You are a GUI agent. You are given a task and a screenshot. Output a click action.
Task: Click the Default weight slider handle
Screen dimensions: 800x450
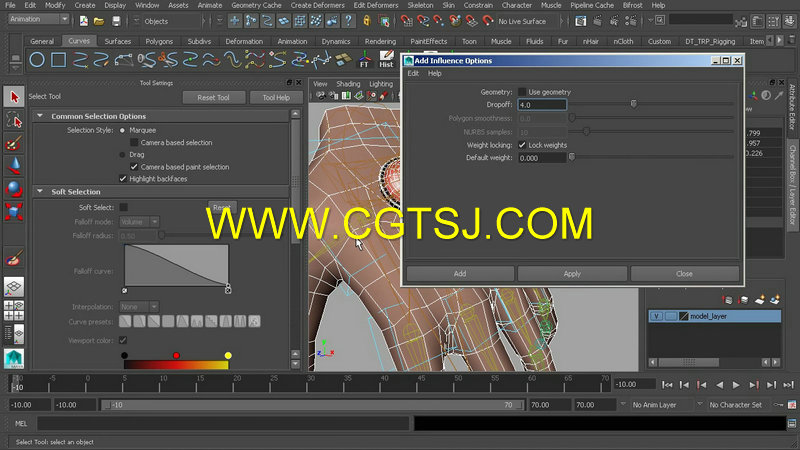pyautogui.click(x=572, y=157)
